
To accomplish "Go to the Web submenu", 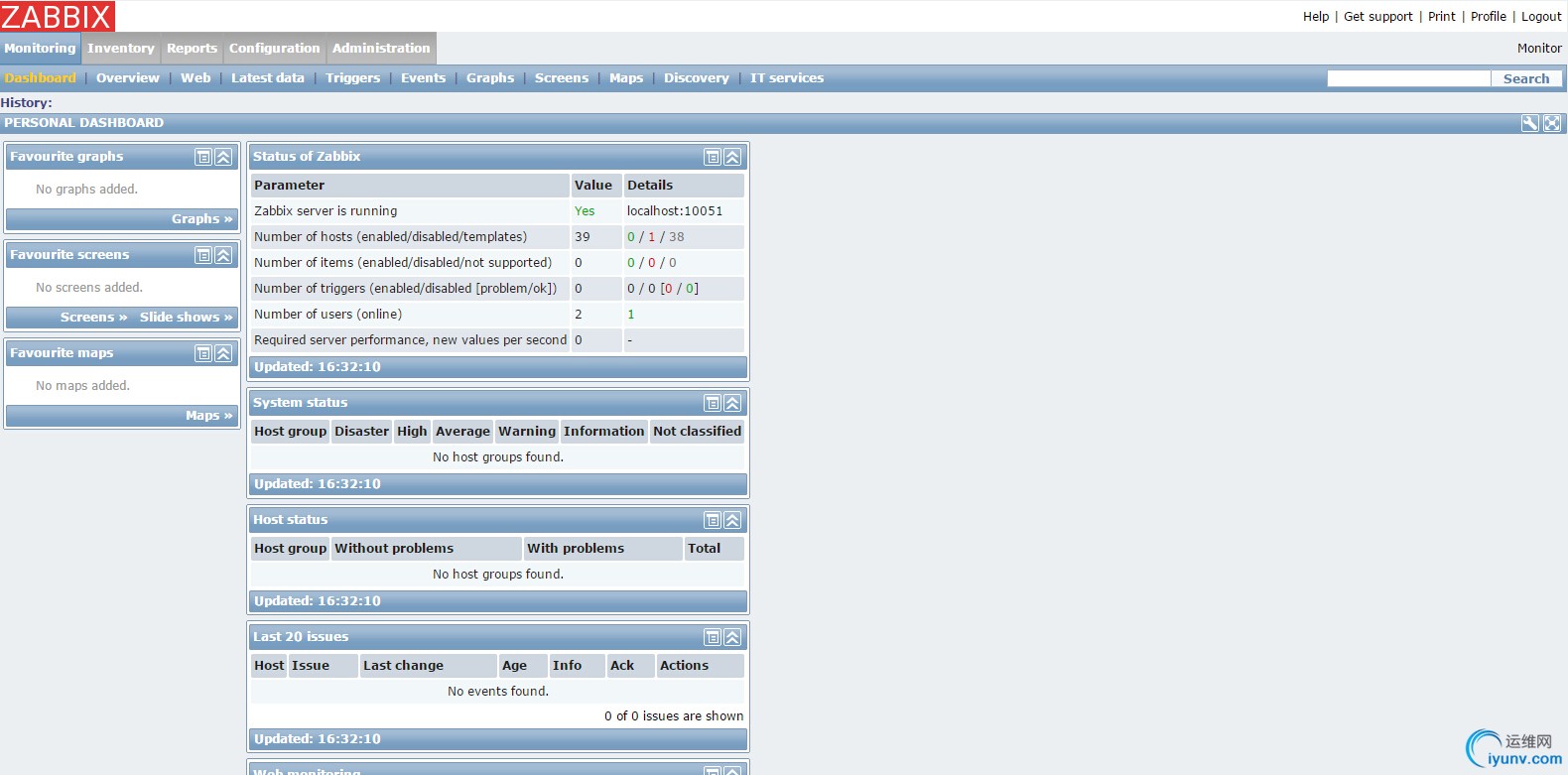I will click(x=196, y=78).
